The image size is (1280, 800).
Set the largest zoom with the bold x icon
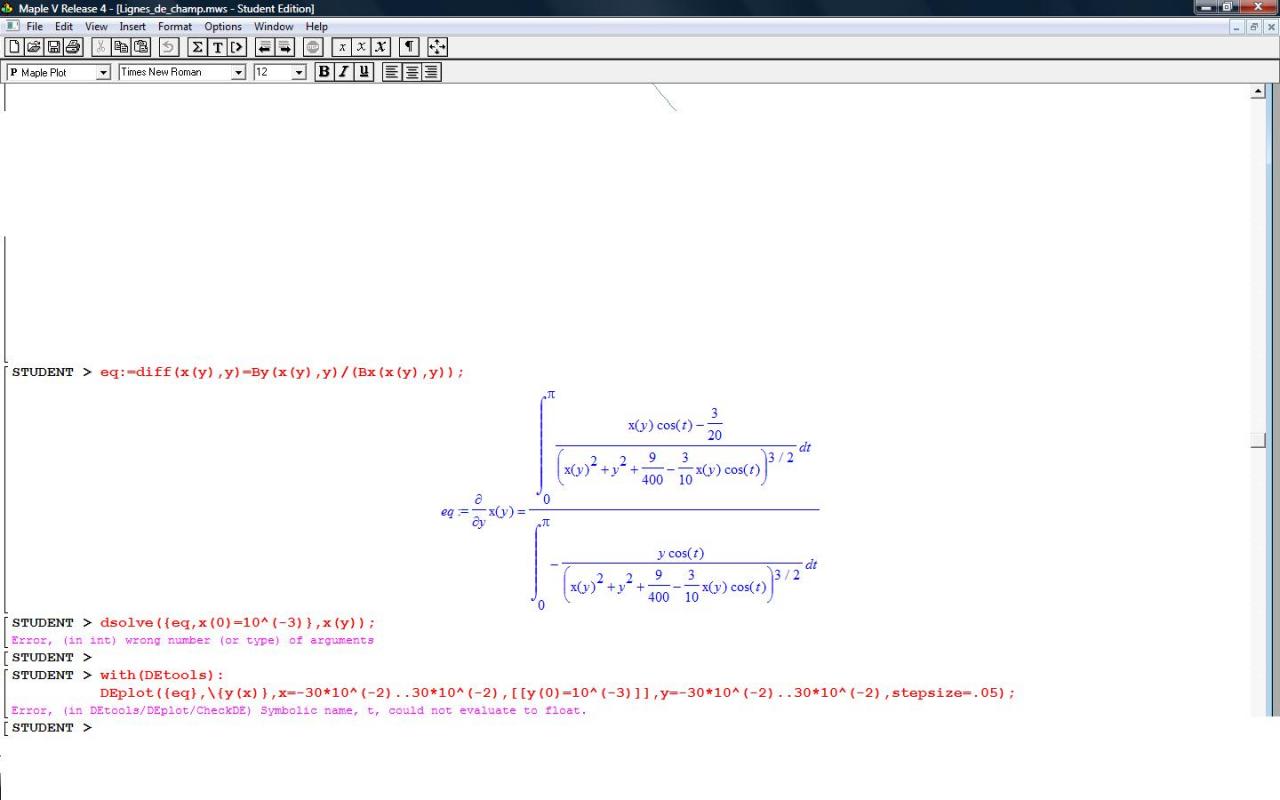pyautogui.click(x=381, y=47)
